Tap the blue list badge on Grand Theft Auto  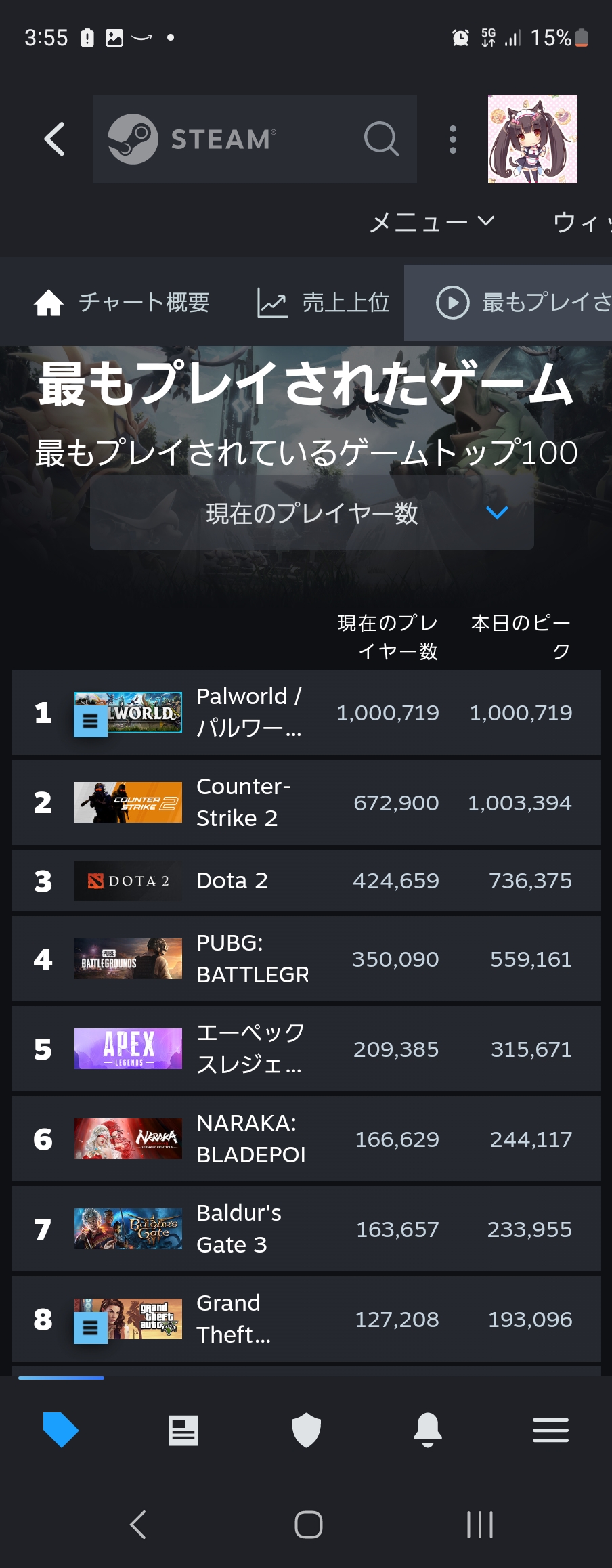[x=90, y=1328]
